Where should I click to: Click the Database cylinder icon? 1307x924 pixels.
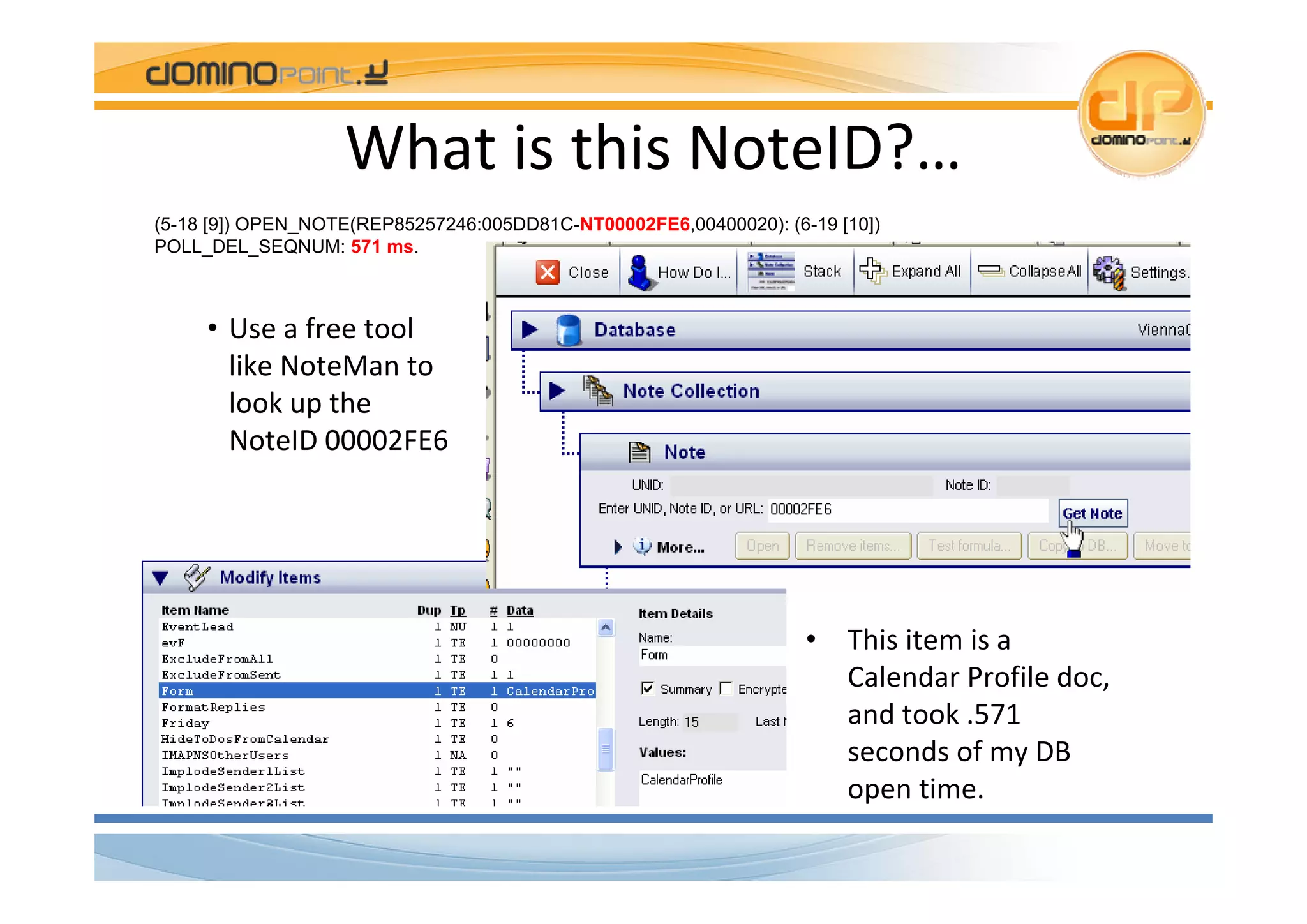click(x=567, y=330)
